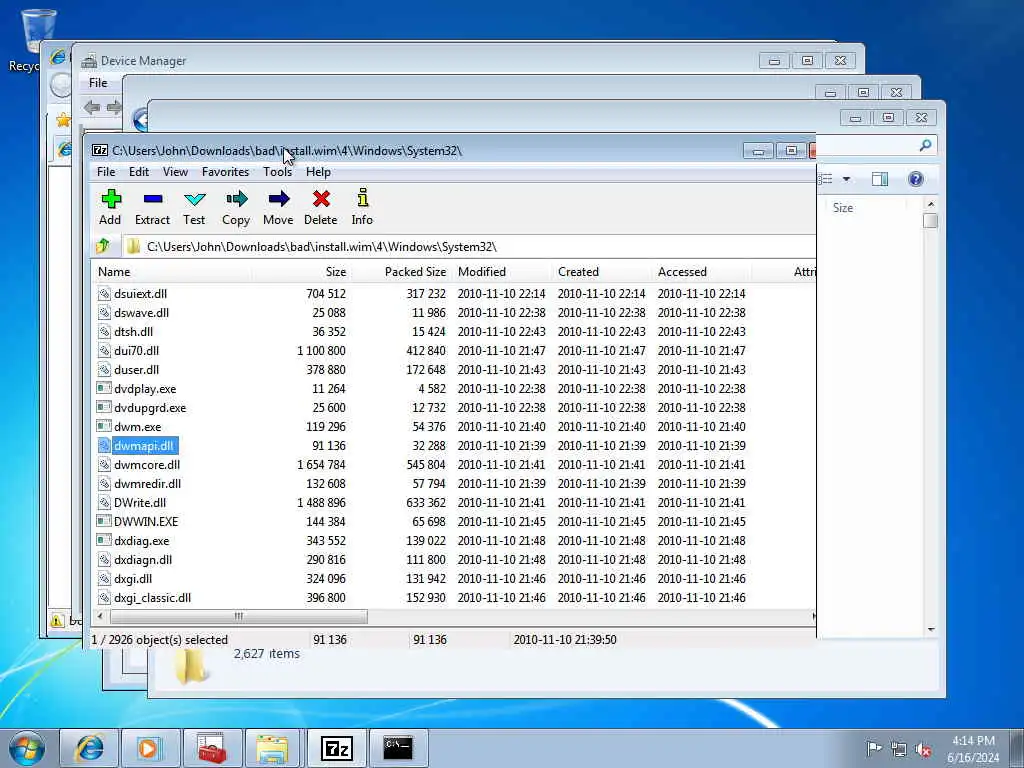The width and height of the screenshot is (1024, 768).
Task: Toggle the Explorer preview pane icon
Action: click(x=880, y=179)
